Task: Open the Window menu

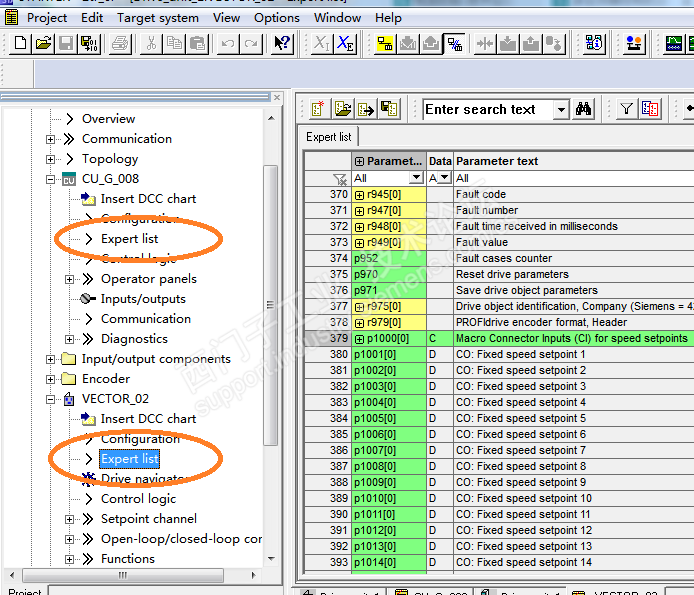Action: (x=337, y=18)
